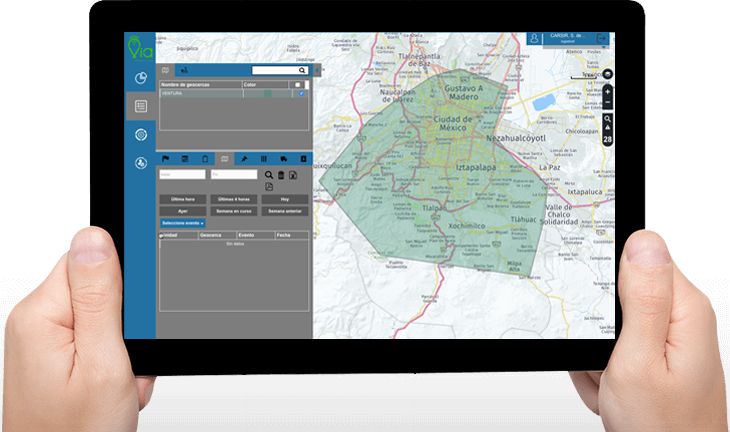Click the 'Semana anterior' button

284,211
